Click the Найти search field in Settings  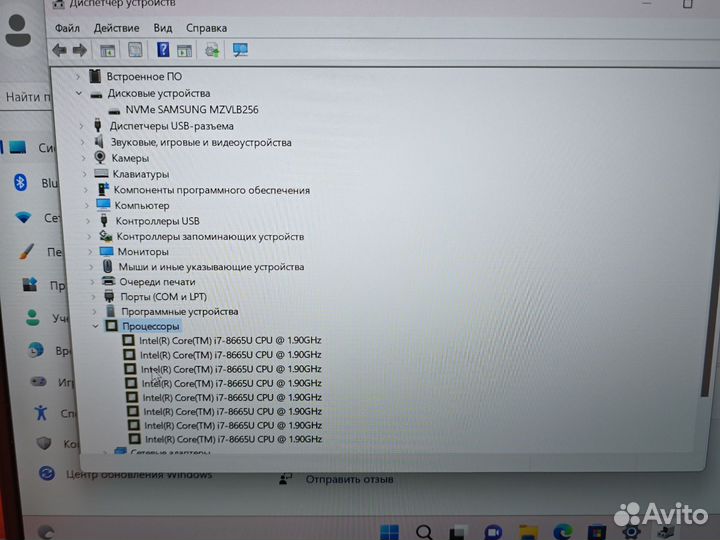click(26, 97)
